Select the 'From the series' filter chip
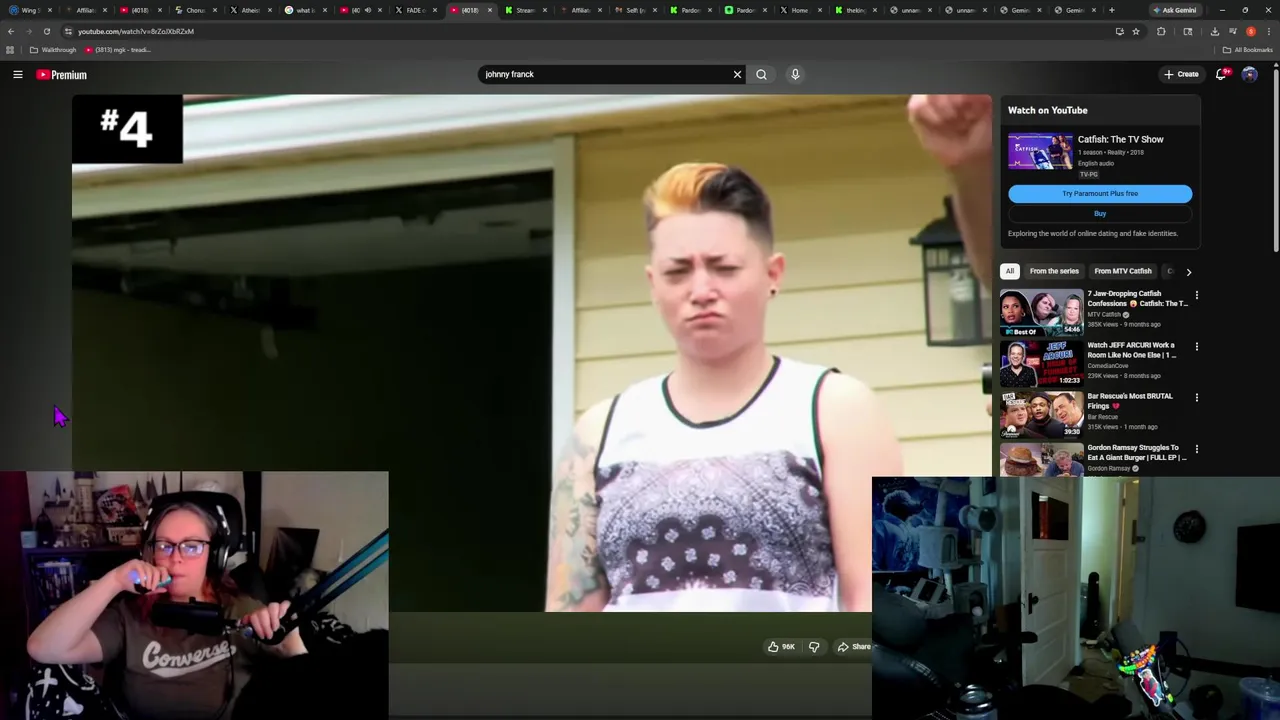1280x720 pixels. (1054, 271)
